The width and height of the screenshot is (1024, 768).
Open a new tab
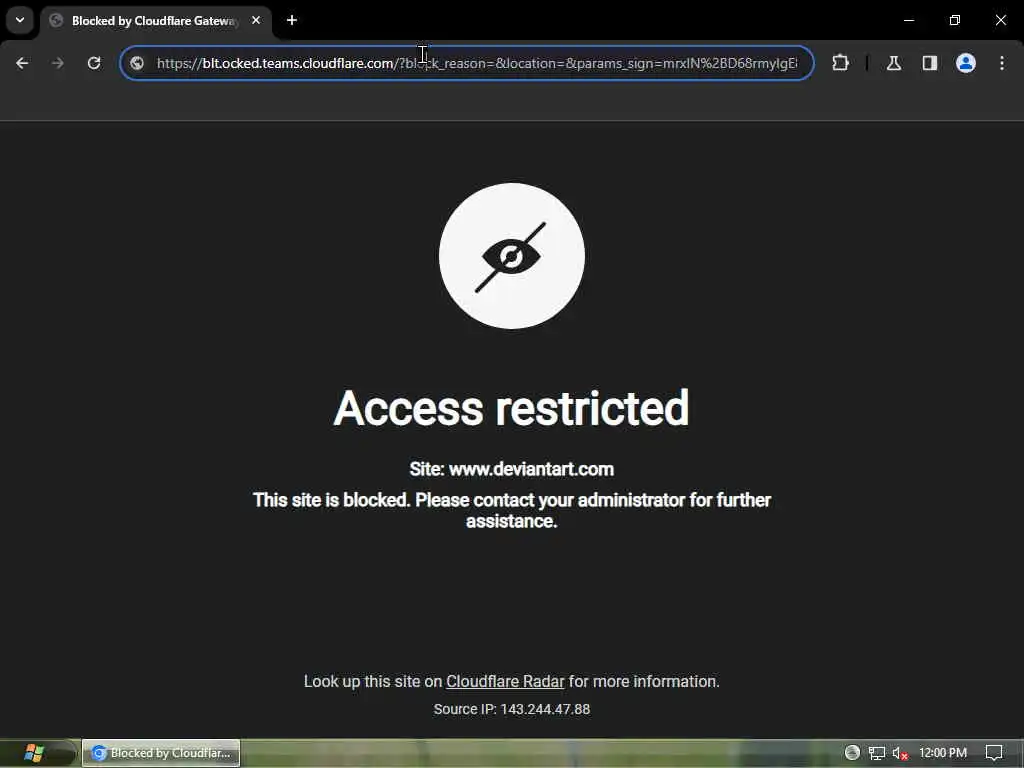tap(292, 20)
